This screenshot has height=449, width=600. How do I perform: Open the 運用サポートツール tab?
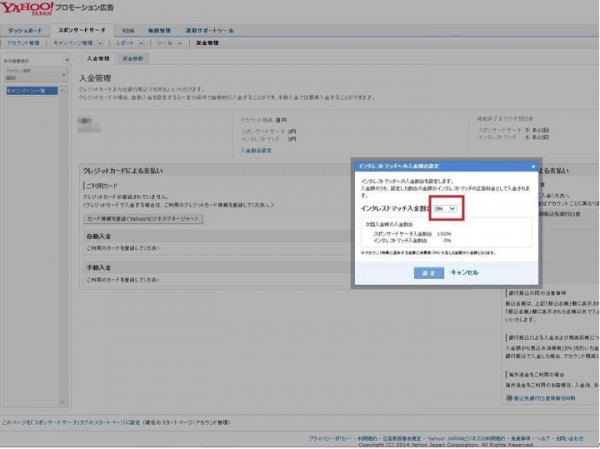click(x=209, y=31)
